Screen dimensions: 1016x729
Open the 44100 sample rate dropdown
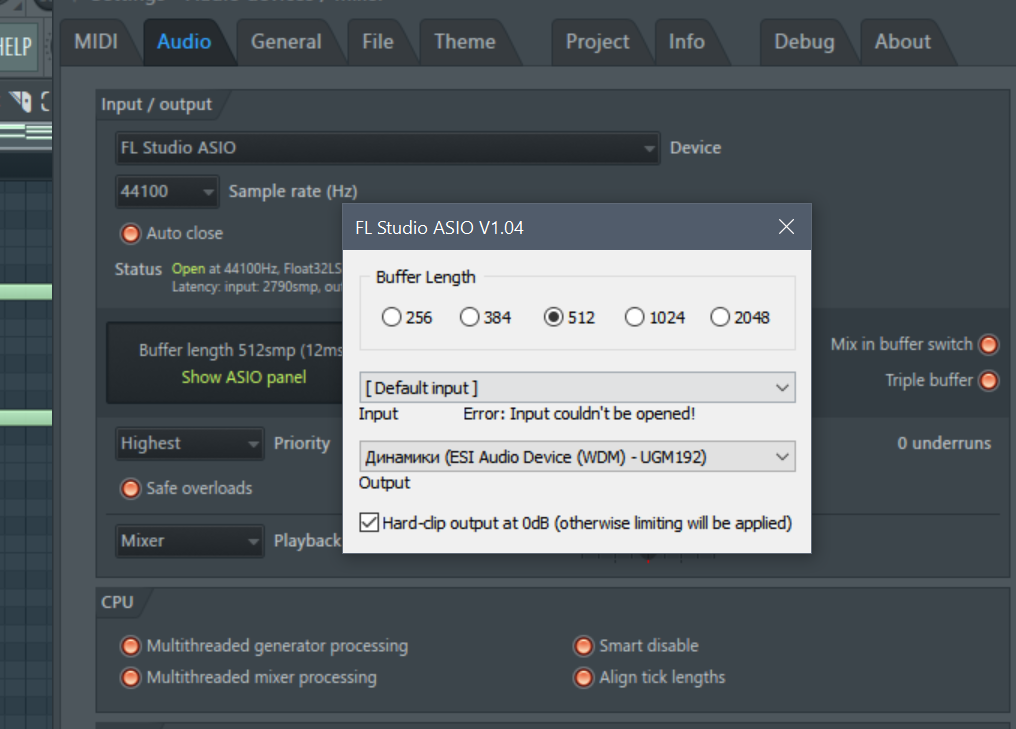pyautogui.click(x=167, y=191)
